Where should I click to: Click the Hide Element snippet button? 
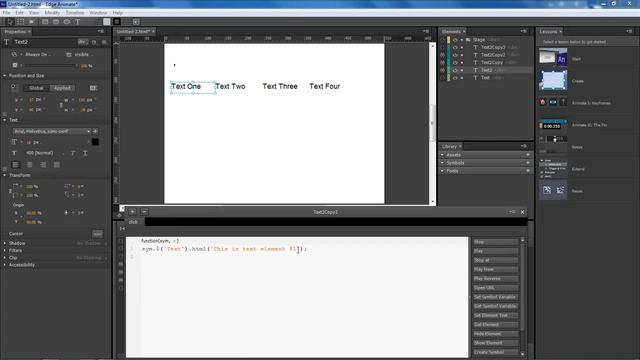click(x=496, y=334)
